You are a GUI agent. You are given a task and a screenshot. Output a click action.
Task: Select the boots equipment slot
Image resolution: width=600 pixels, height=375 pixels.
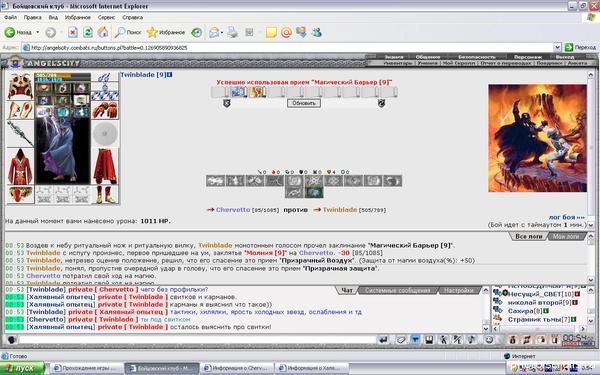pyautogui.click(x=105, y=194)
